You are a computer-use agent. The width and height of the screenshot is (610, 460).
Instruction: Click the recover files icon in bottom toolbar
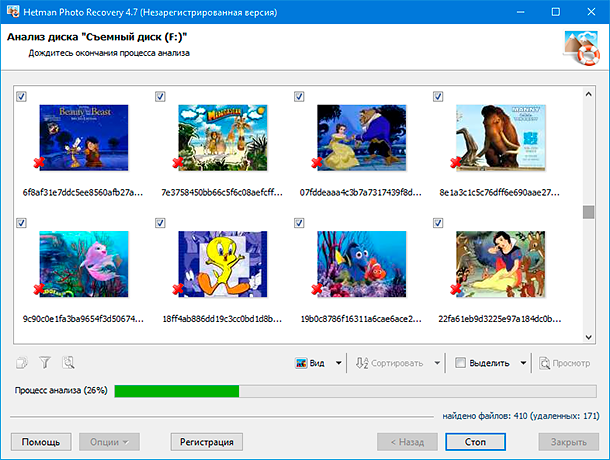[22, 363]
